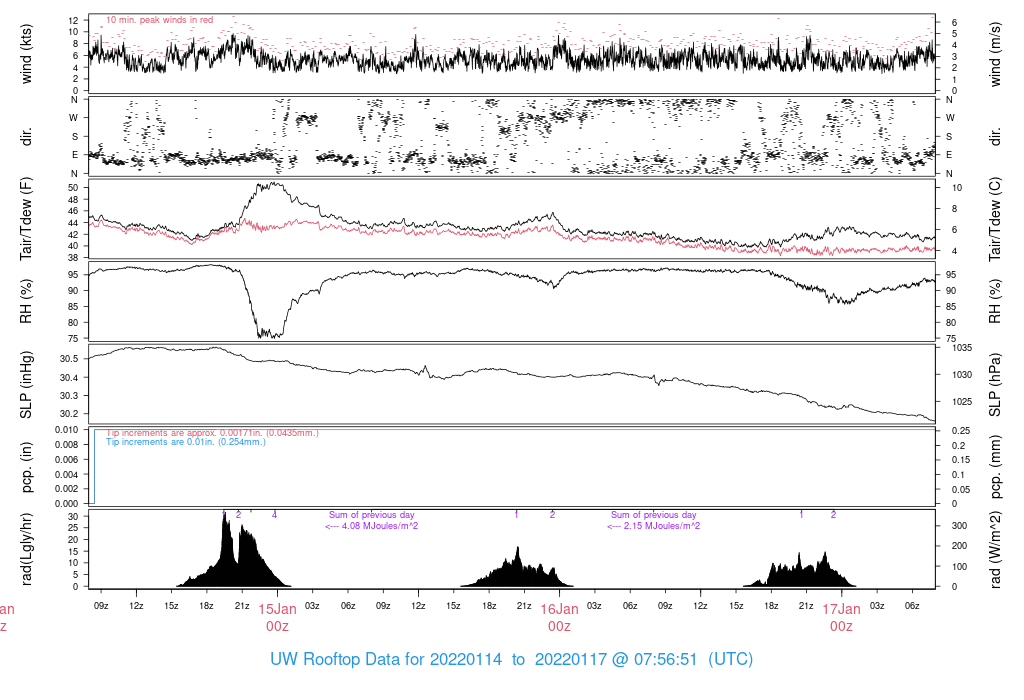Select the "rad(Lgly/hr)" axis label
The height and width of the screenshot is (700, 1024).
coord(26,550)
